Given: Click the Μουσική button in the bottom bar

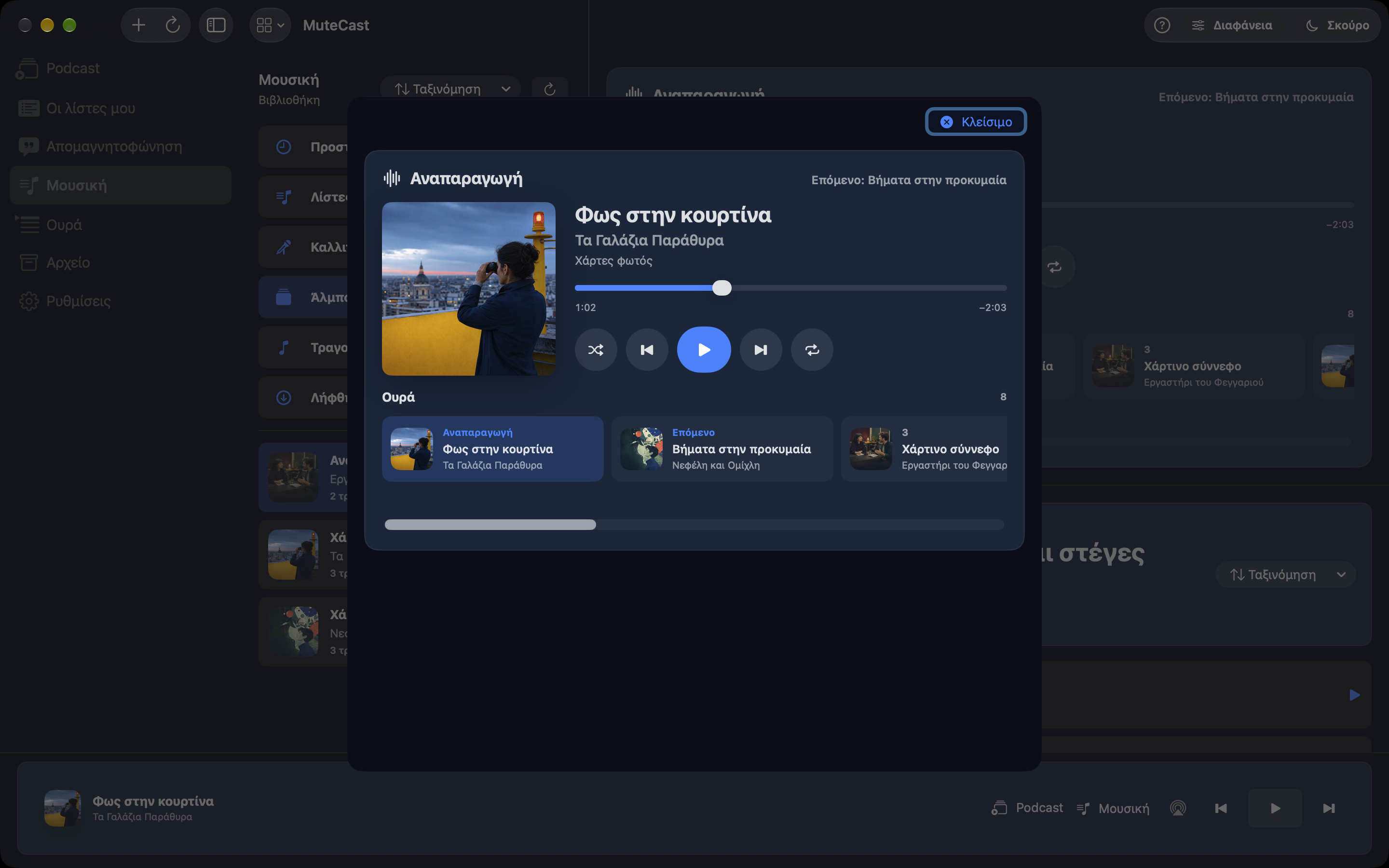Looking at the screenshot, I should 1112,808.
